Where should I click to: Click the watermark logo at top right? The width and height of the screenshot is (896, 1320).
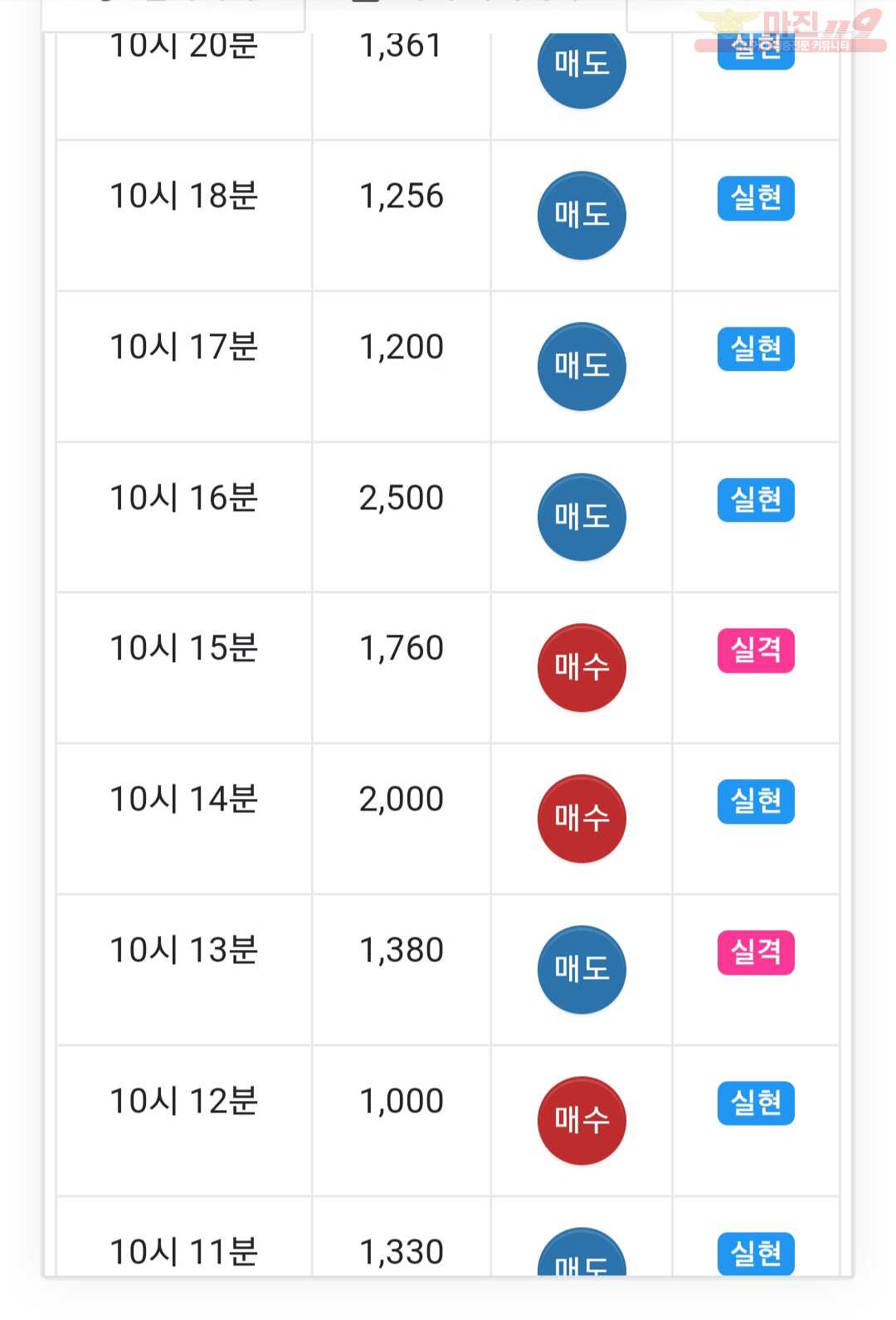pos(790,31)
